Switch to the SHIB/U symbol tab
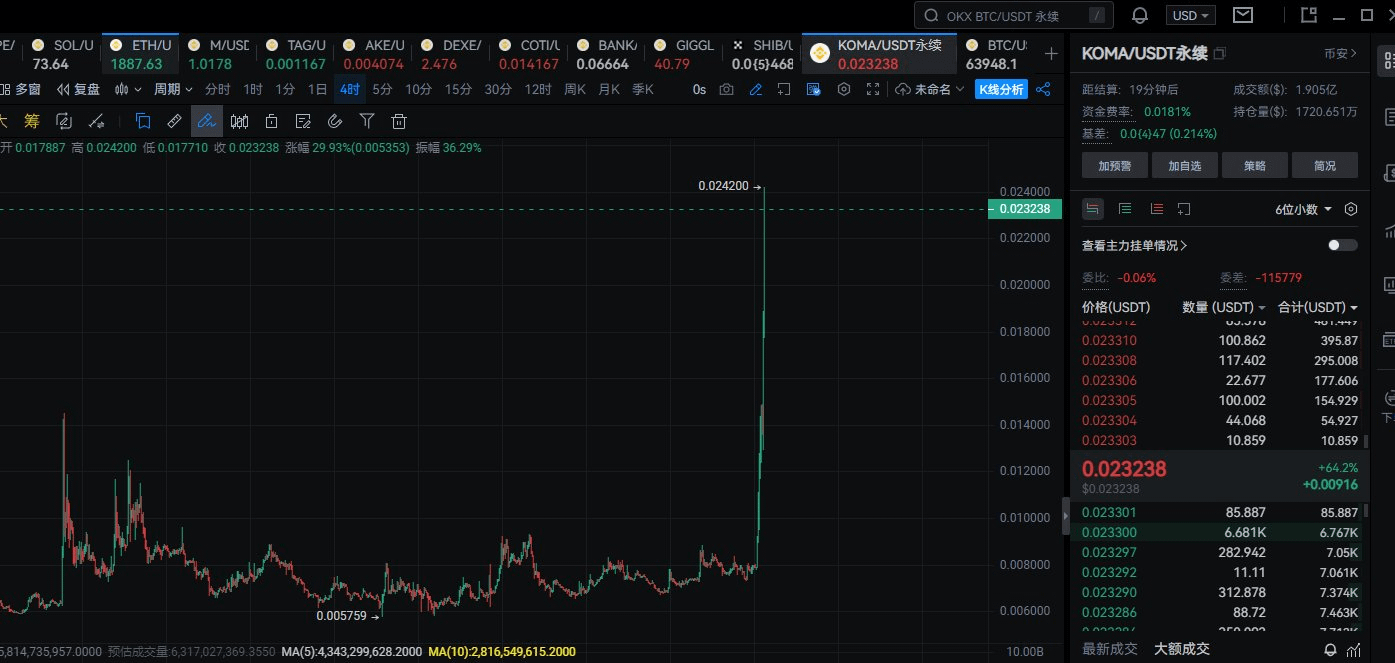 [x=762, y=54]
